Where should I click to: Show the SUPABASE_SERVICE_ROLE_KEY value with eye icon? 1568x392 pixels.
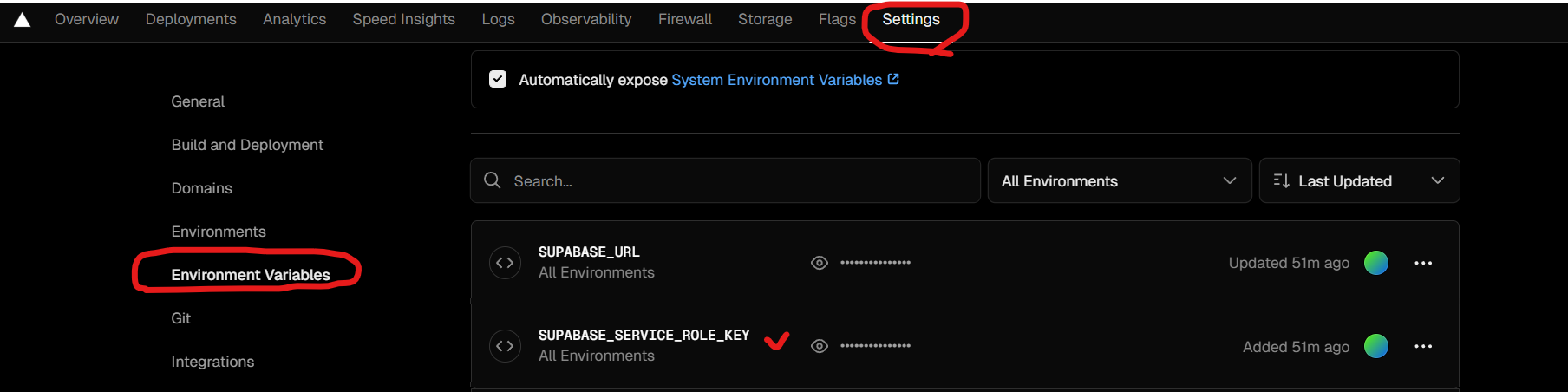pyautogui.click(x=819, y=346)
